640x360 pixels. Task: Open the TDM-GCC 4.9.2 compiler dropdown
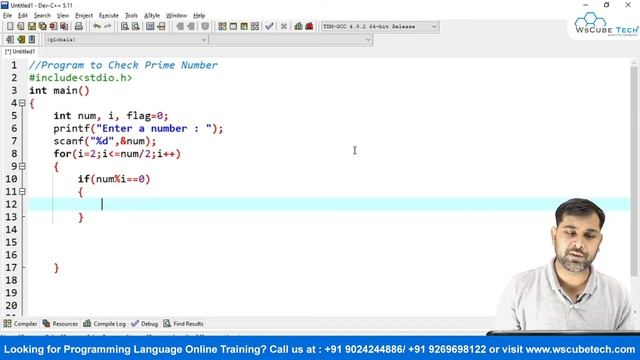tap(380, 27)
